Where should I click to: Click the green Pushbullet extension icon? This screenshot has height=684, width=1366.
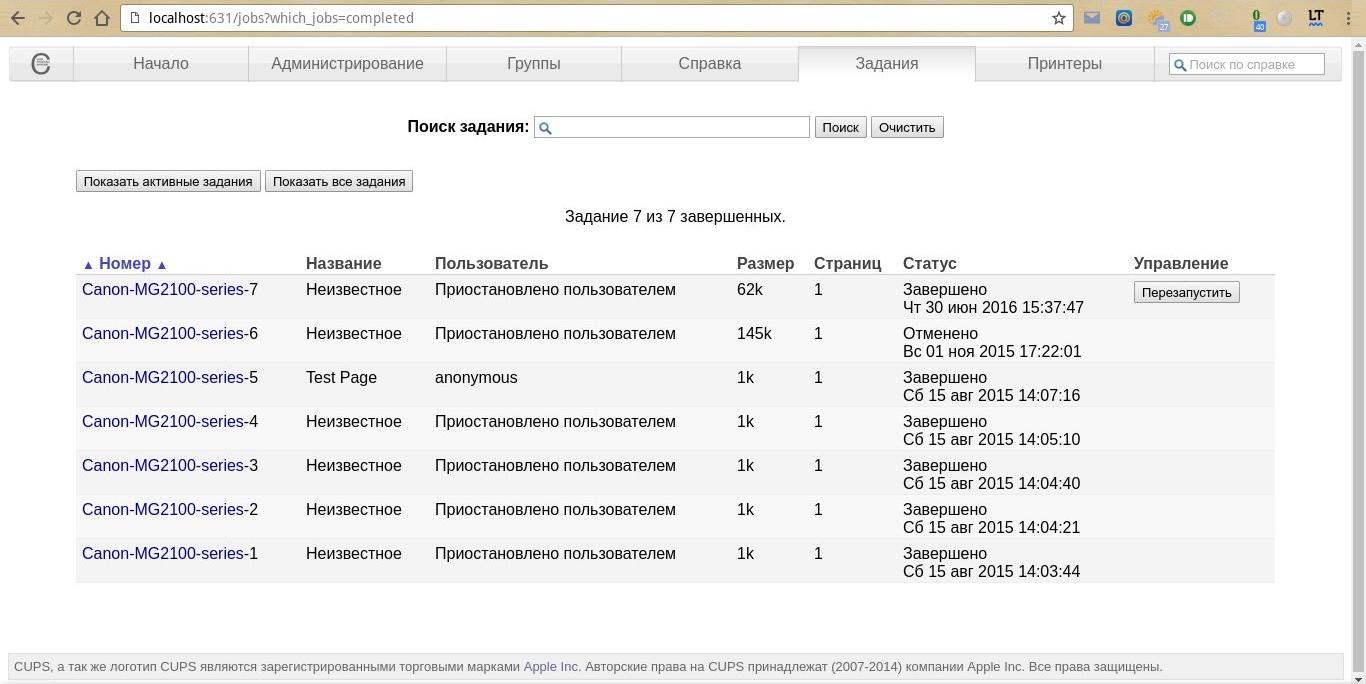(x=1188, y=18)
